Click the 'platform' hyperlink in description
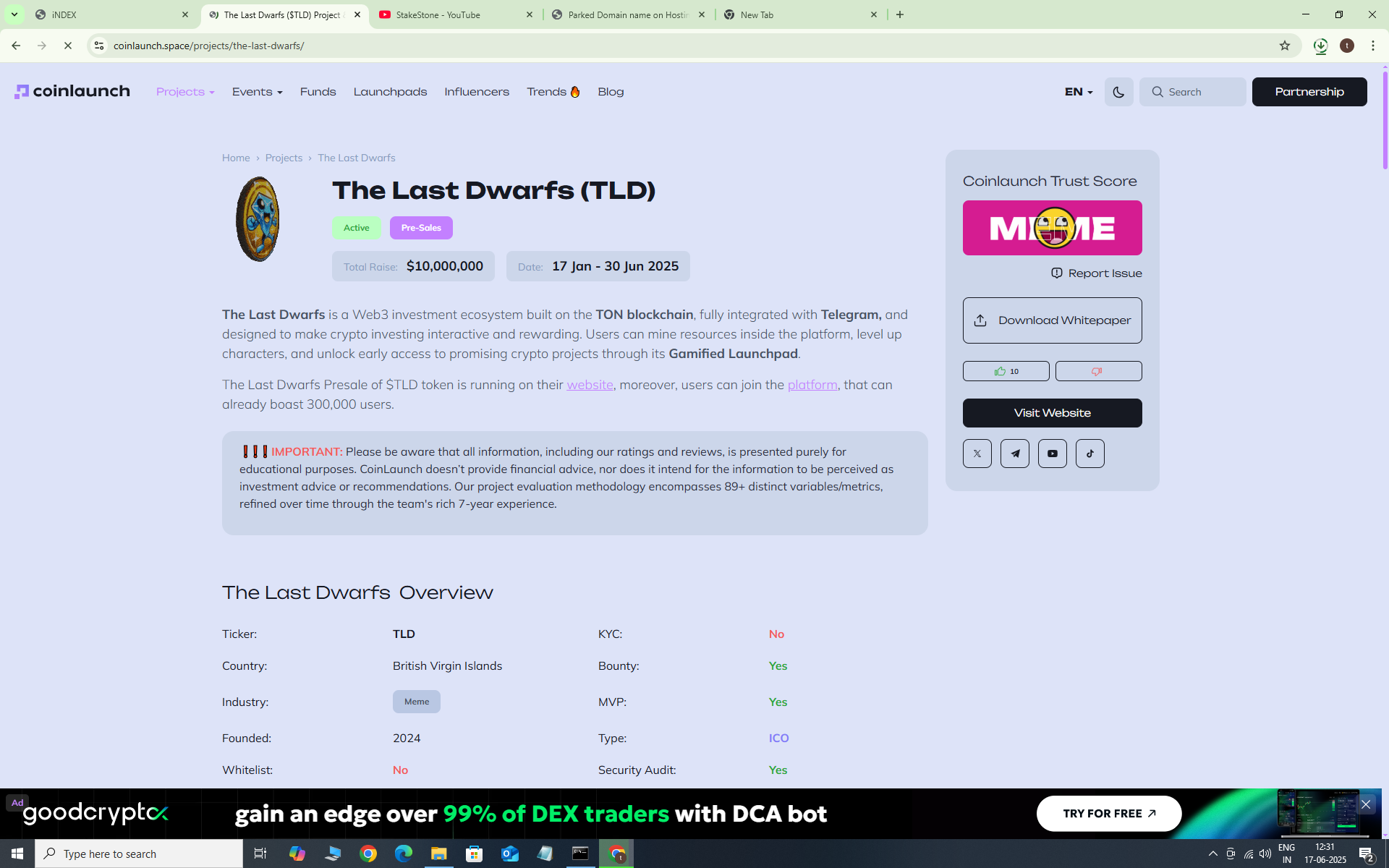 (x=812, y=385)
